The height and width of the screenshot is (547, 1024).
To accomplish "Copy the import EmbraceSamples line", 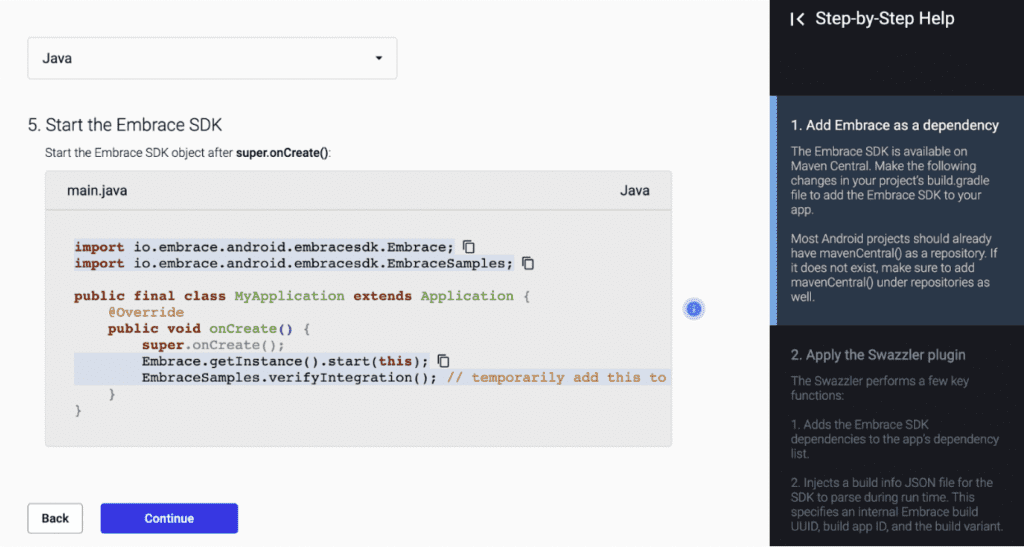I will tap(528, 263).
